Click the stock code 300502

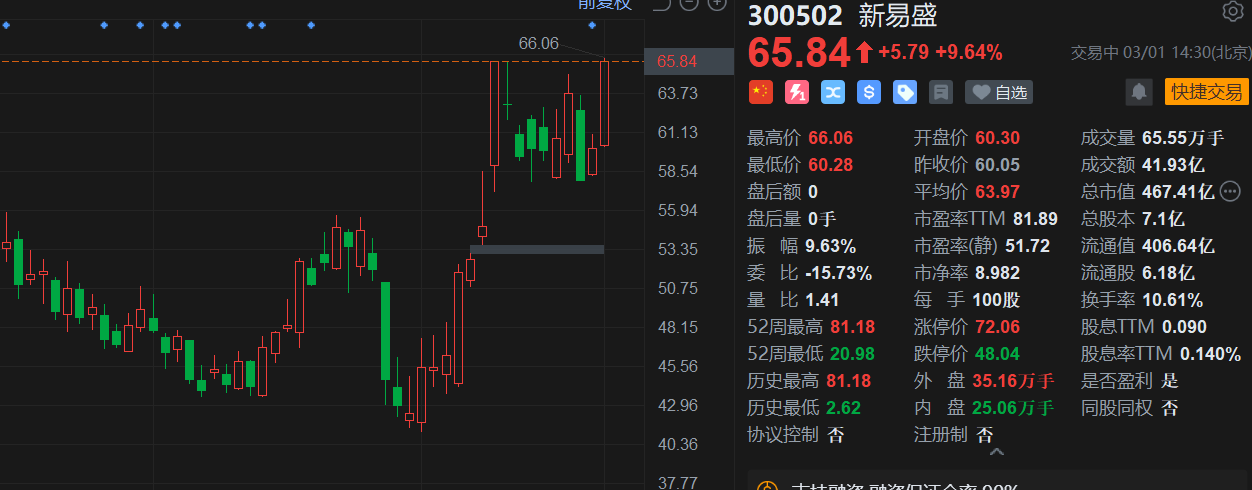[x=798, y=14]
